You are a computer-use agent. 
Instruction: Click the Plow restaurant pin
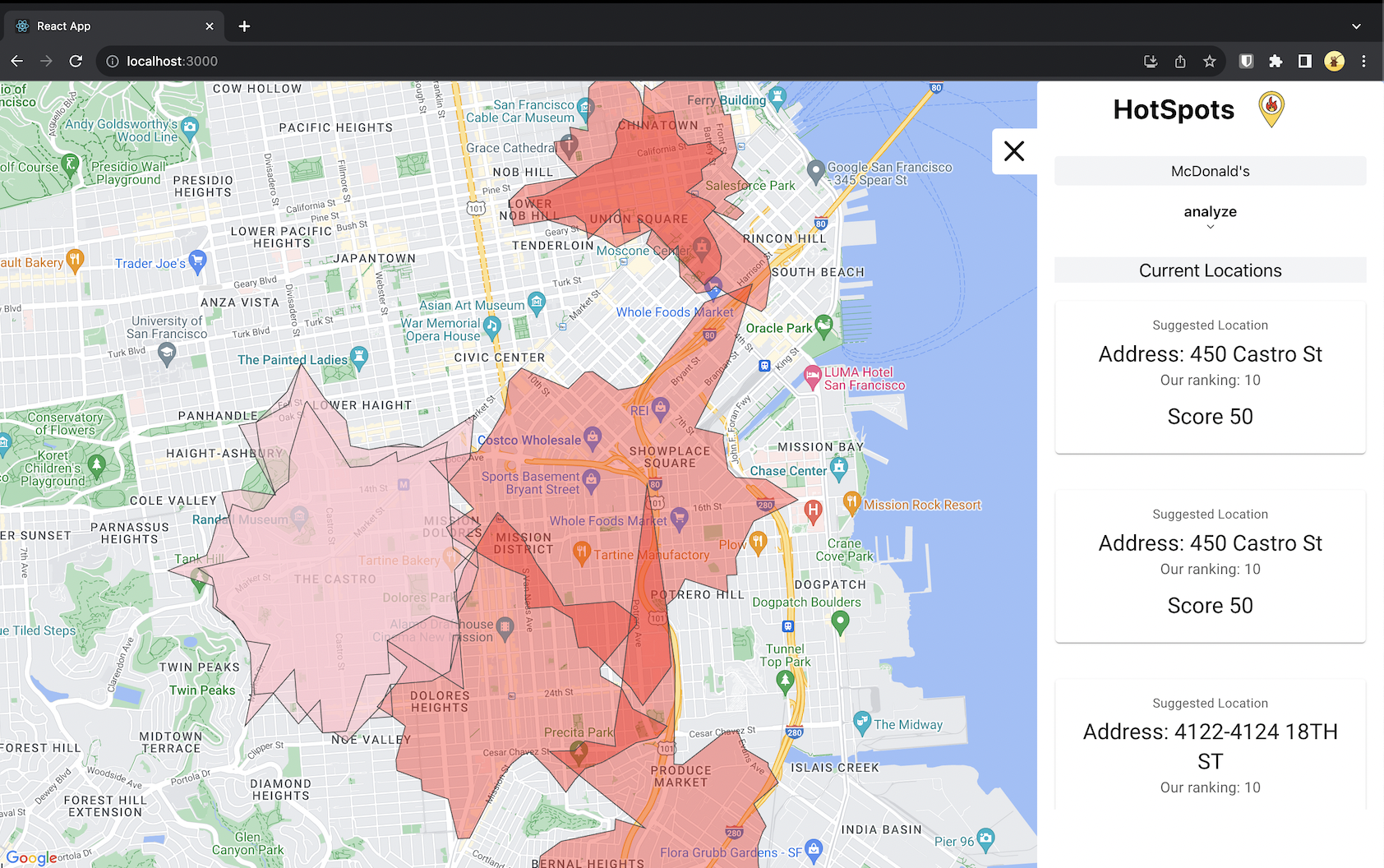click(758, 542)
